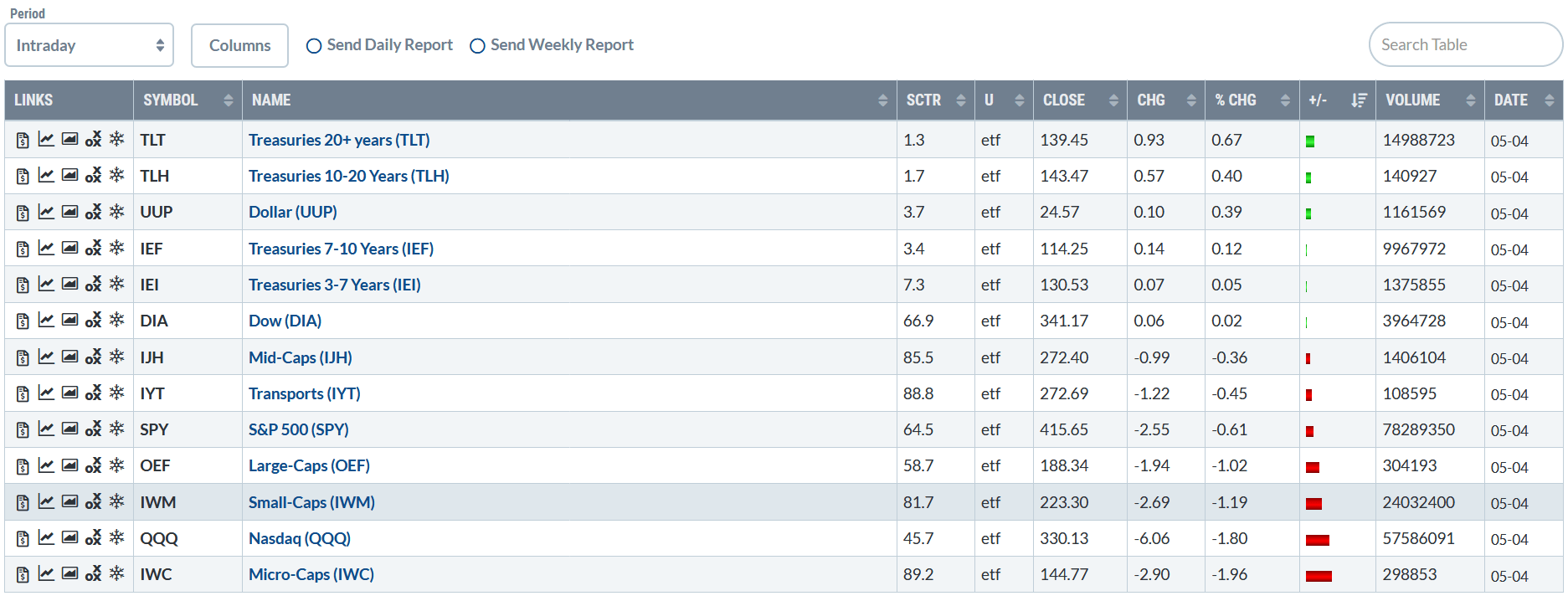
Task: Open the Intraday period dropdown
Action: (89, 45)
